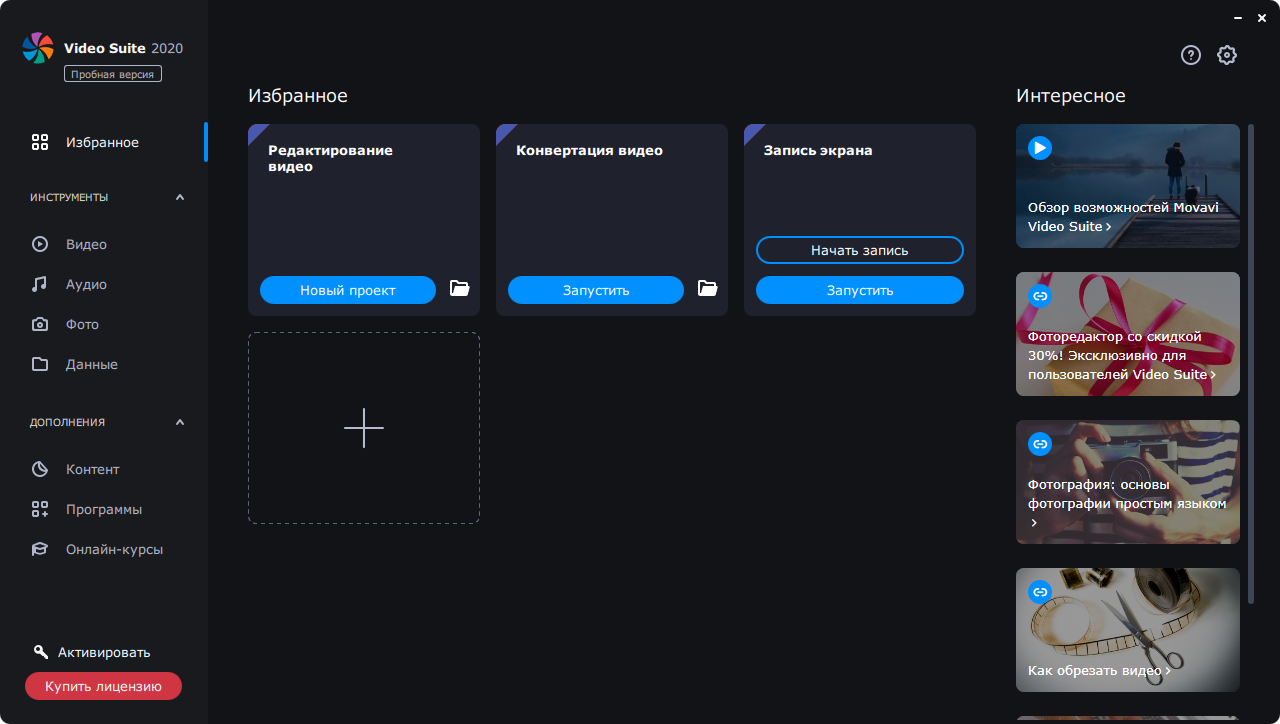The height and width of the screenshot is (724, 1280).
Task: Open the Аудио tools section
Action: pyautogui.click(x=104, y=284)
